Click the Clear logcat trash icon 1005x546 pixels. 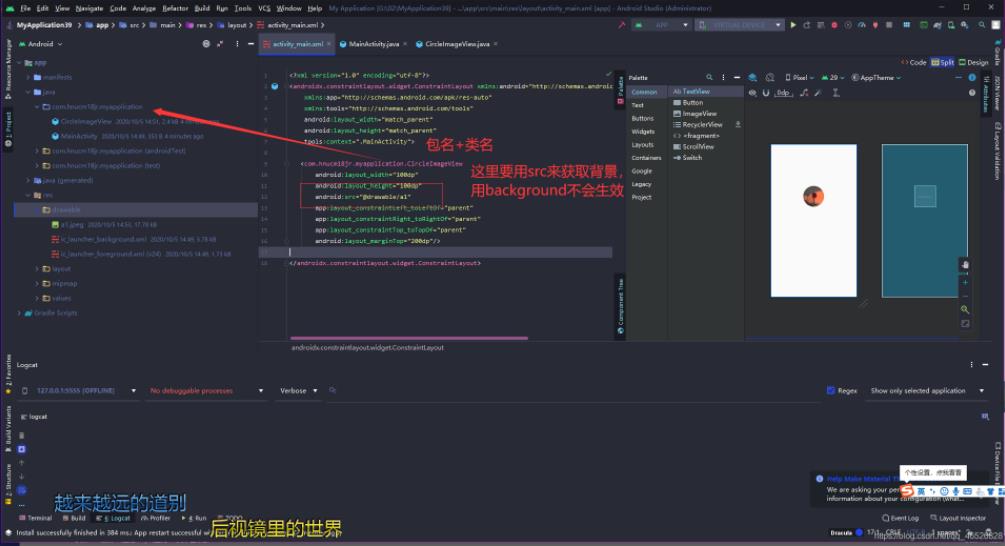pos(21,435)
